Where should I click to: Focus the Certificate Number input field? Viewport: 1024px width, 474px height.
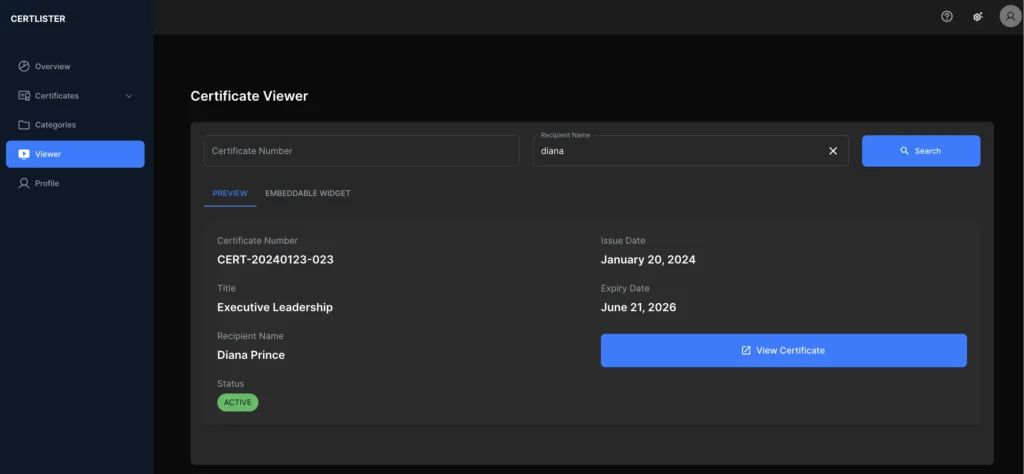pyautogui.click(x=362, y=151)
